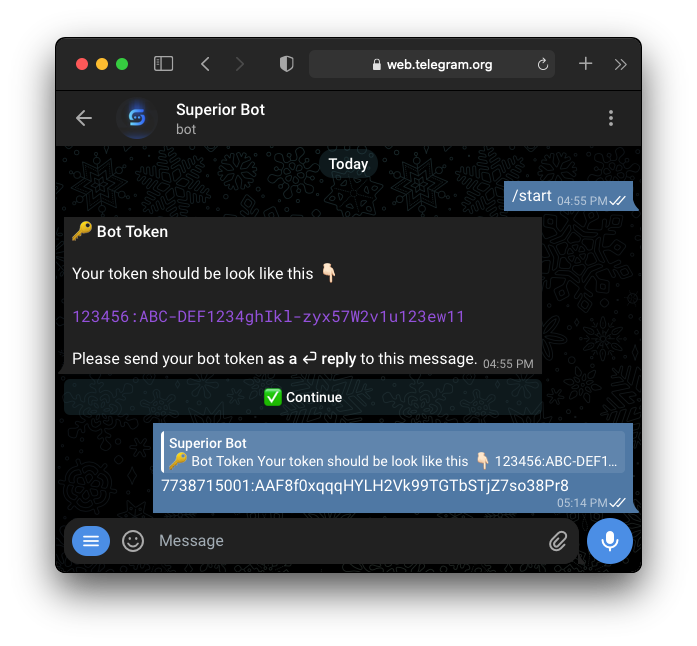Toggle the Safari sidebar icon
Screen dimensions: 697x646
pyautogui.click(x=163, y=64)
